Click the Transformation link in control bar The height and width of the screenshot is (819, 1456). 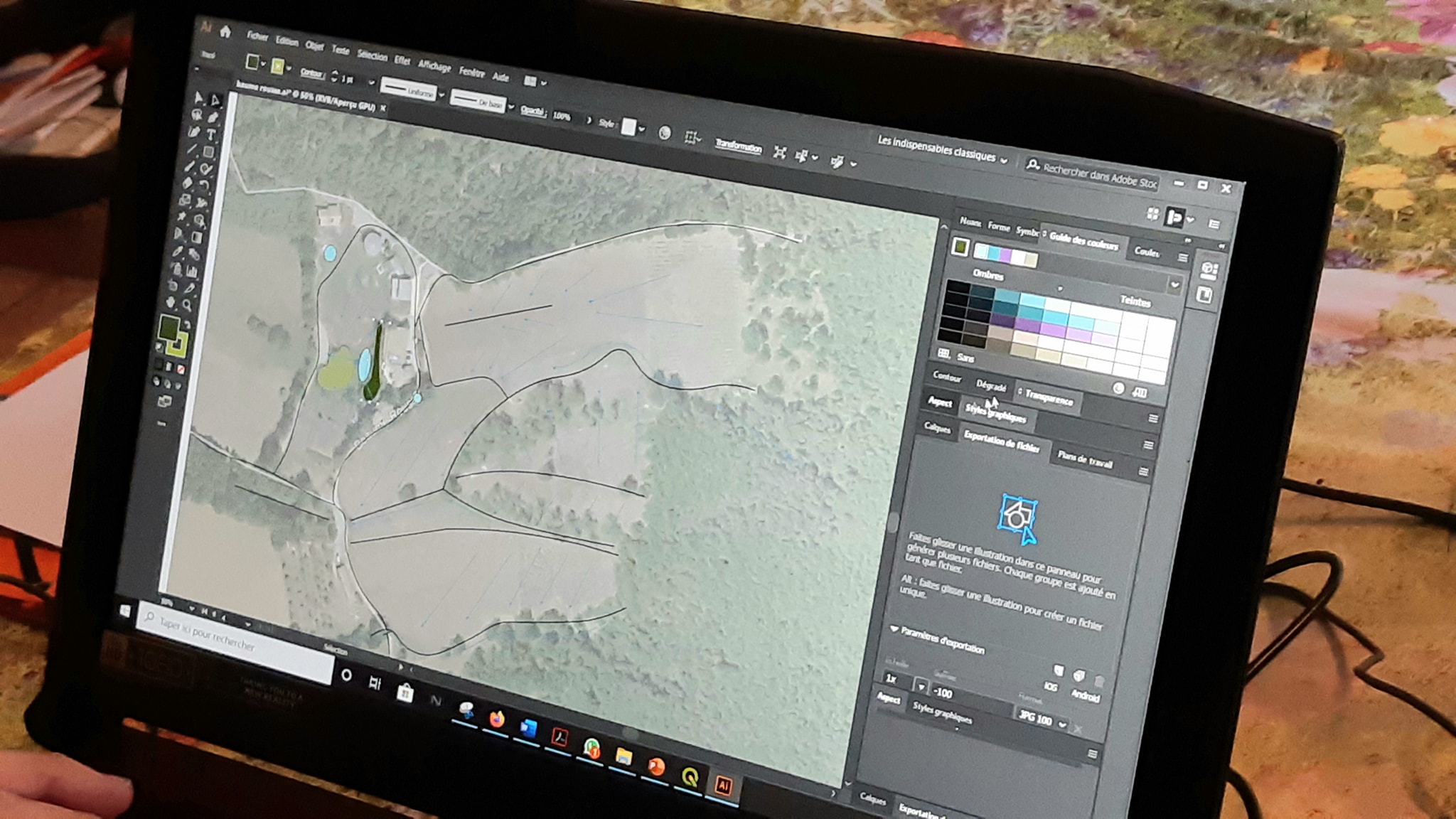738,146
